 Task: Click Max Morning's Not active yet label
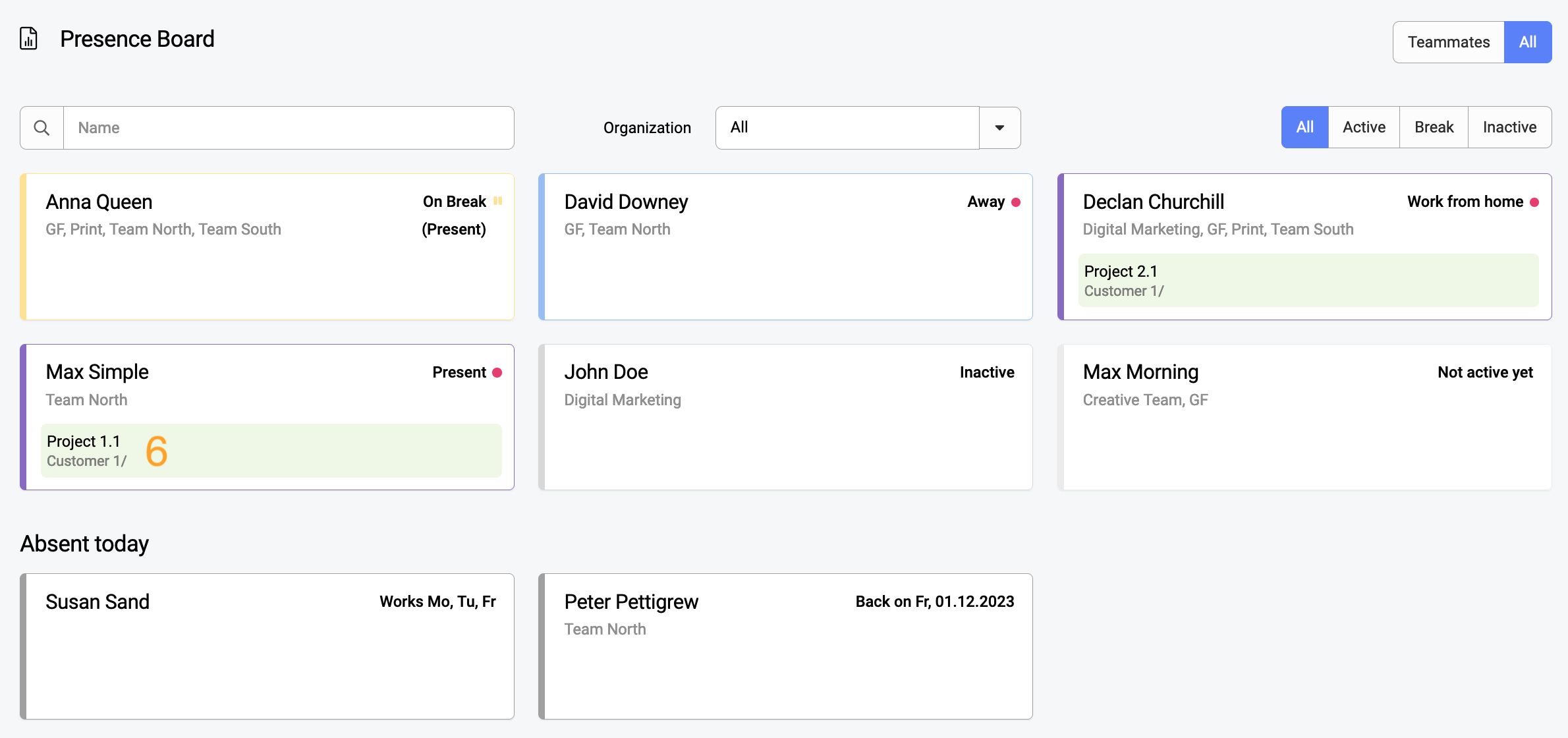pos(1485,372)
